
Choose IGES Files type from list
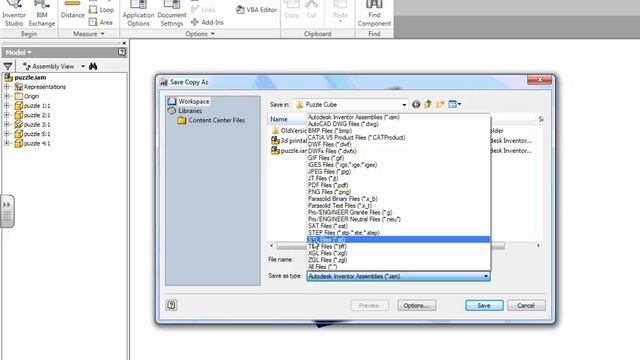click(x=398, y=165)
